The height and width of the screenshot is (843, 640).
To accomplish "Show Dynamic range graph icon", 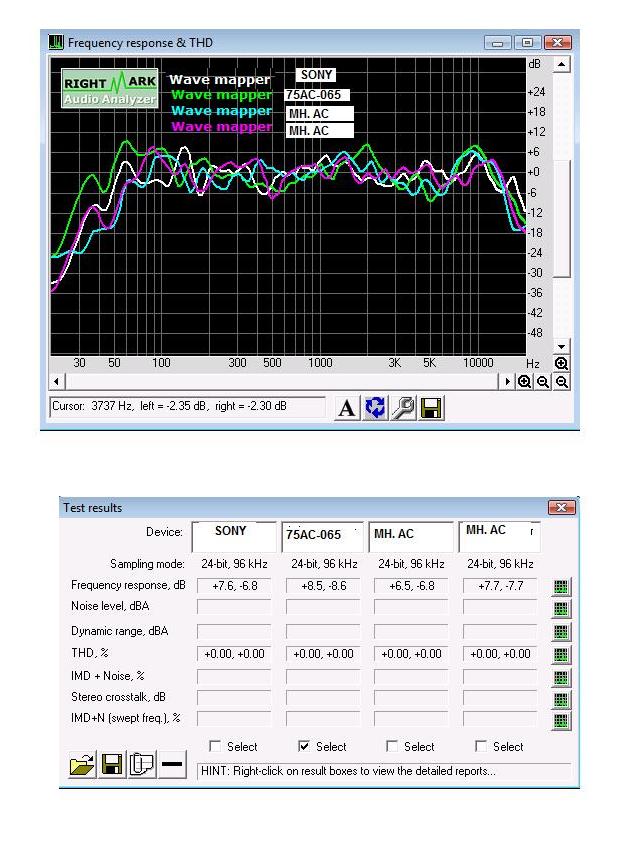I will click(561, 631).
